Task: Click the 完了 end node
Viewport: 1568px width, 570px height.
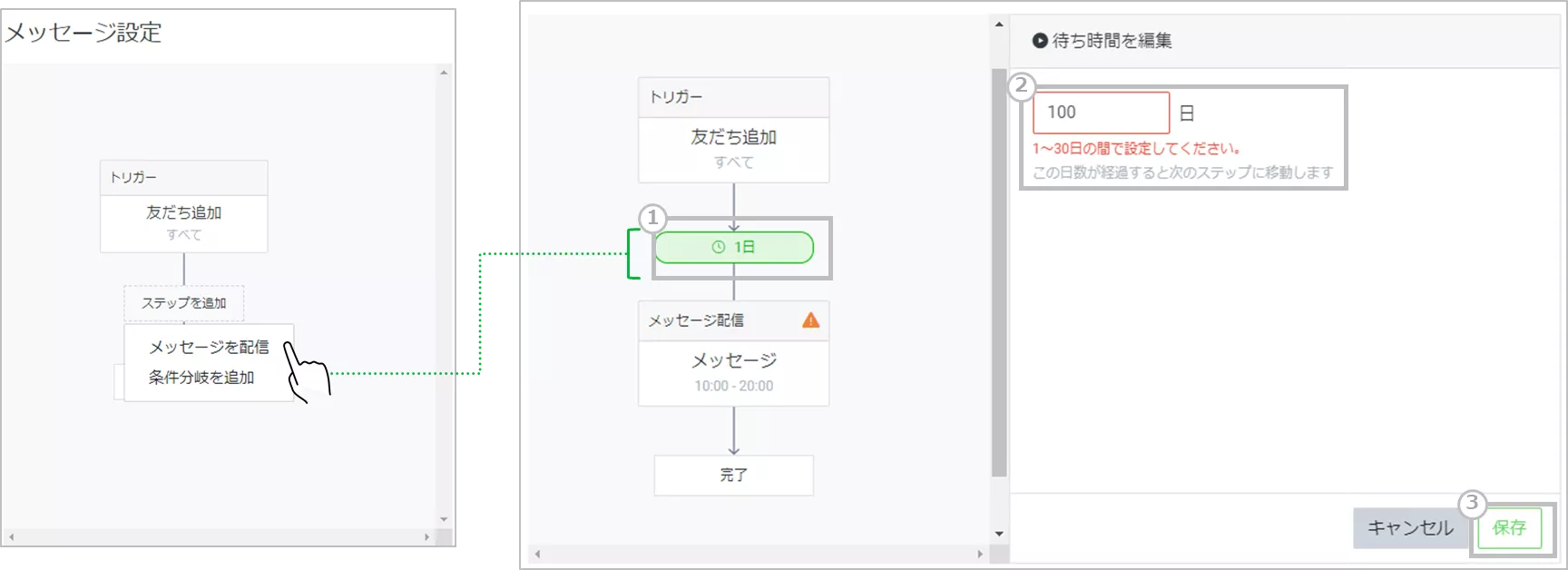Action: point(733,475)
